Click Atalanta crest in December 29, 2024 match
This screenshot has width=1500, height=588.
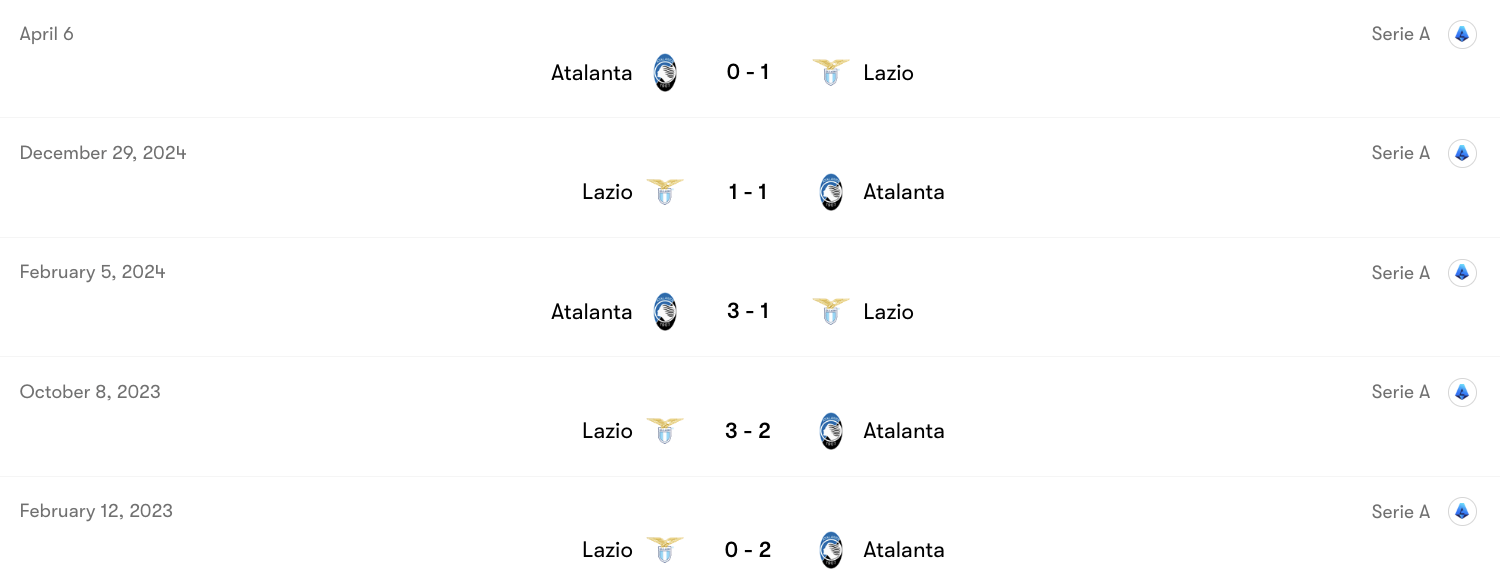[x=830, y=192]
